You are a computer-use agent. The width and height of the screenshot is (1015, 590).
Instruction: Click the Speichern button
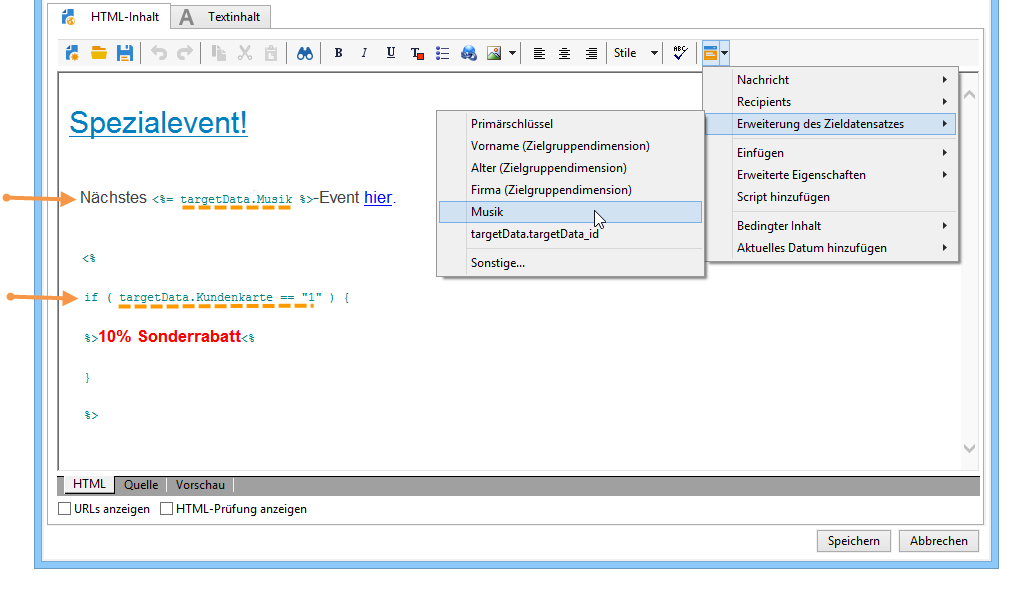(854, 541)
